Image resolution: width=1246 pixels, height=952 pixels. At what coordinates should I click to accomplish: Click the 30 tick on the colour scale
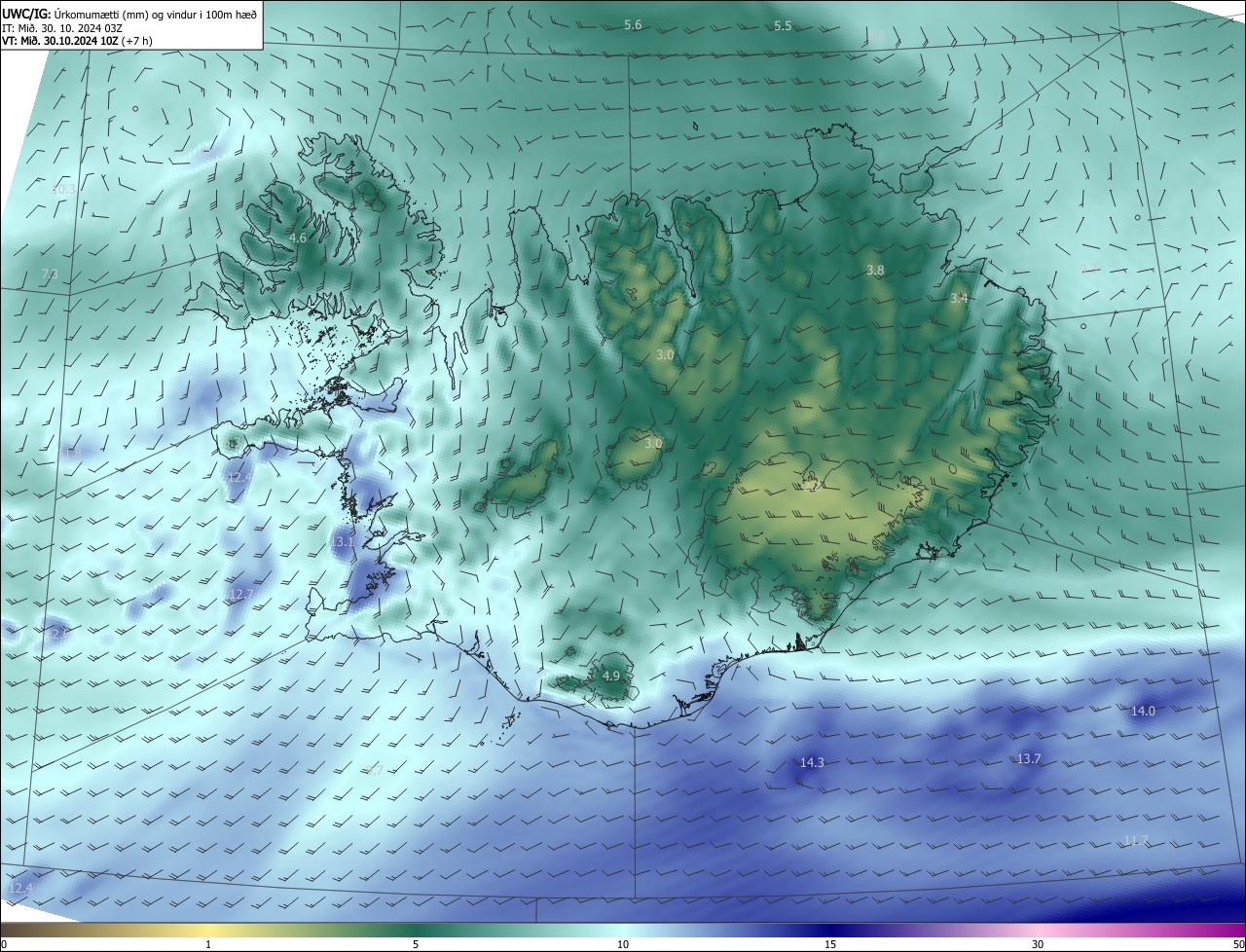click(1038, 945)
